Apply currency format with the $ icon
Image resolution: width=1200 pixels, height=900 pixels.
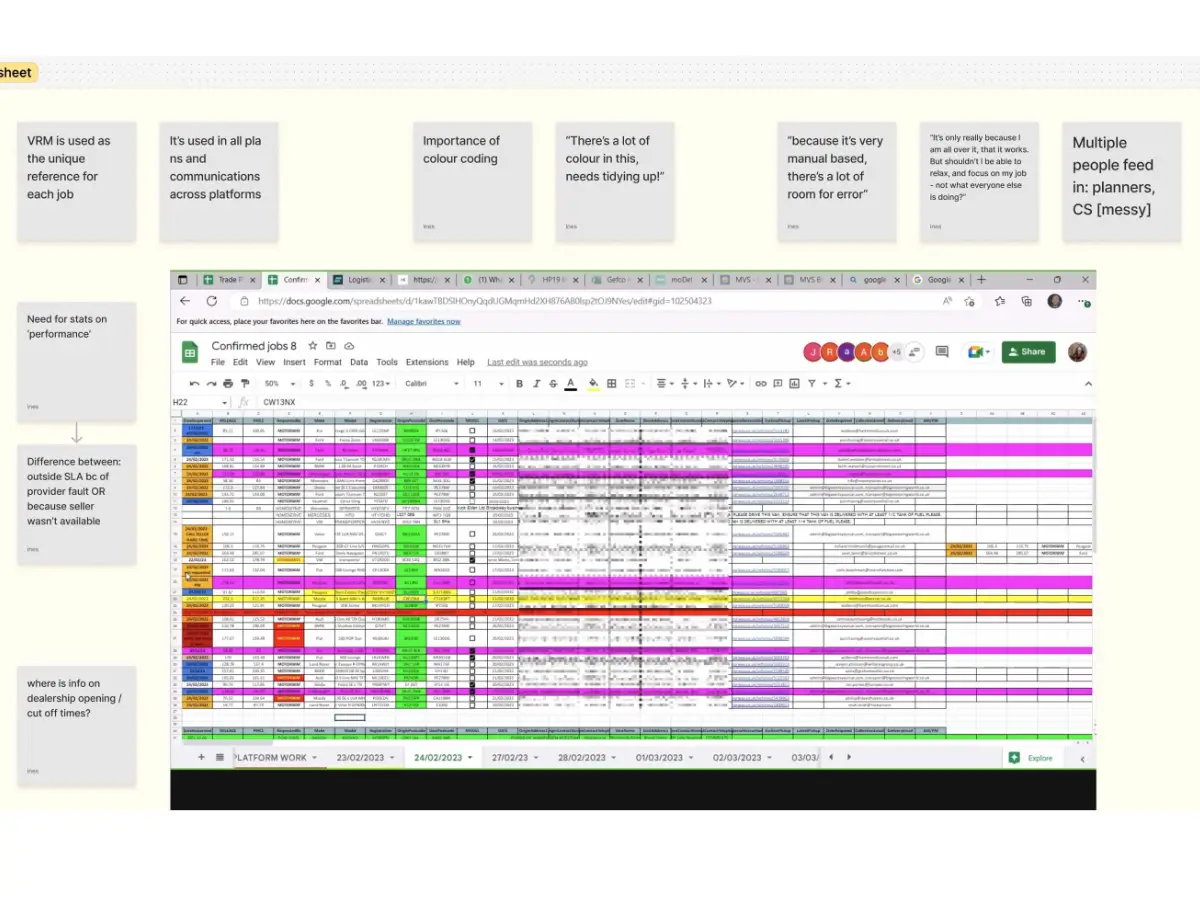tap(311, 383)
